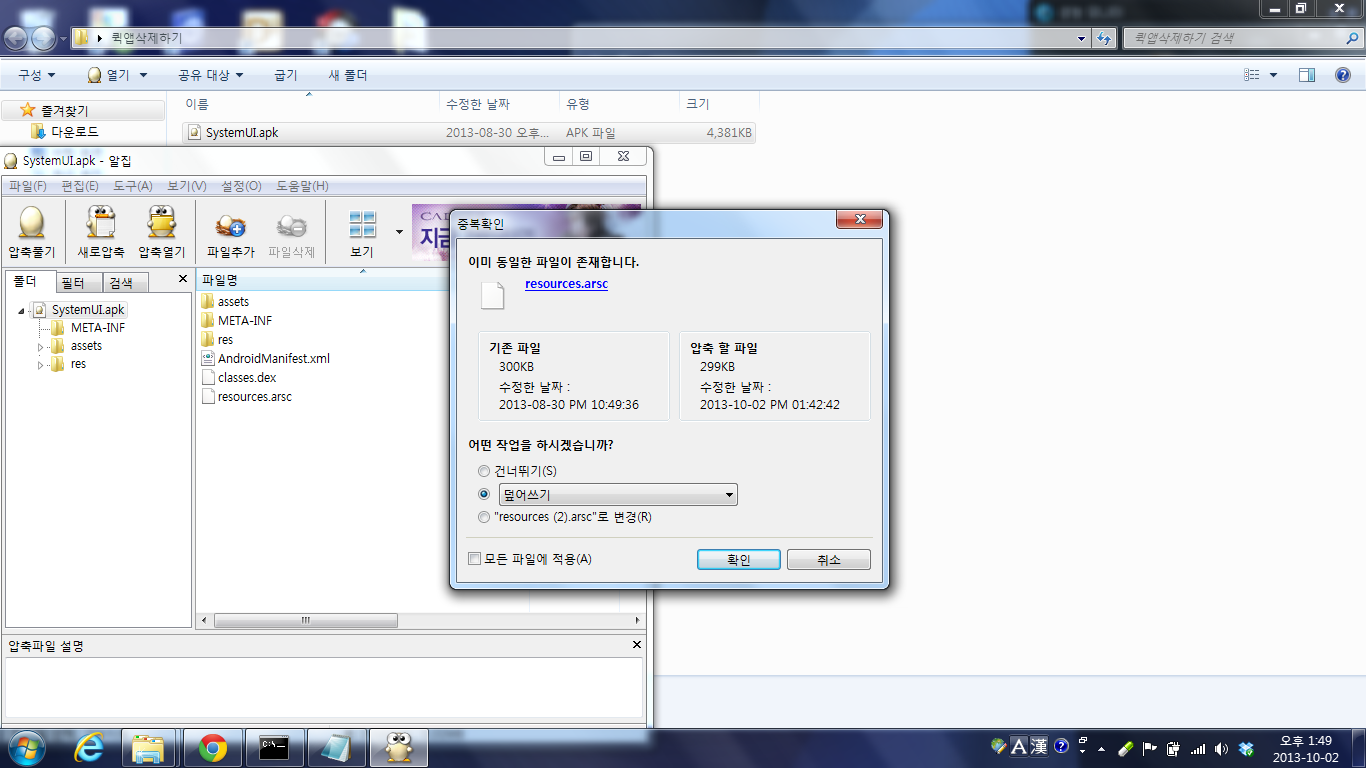Open the 도구(A) menu
This screenshot has width=1366, height=768.
click(x=132, y=186)
